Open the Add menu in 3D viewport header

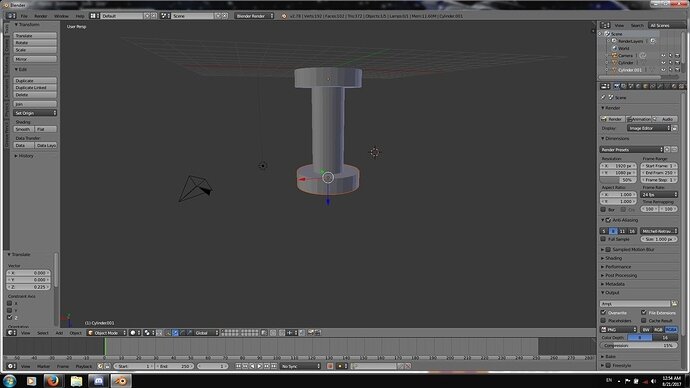(x=59, y=333)
